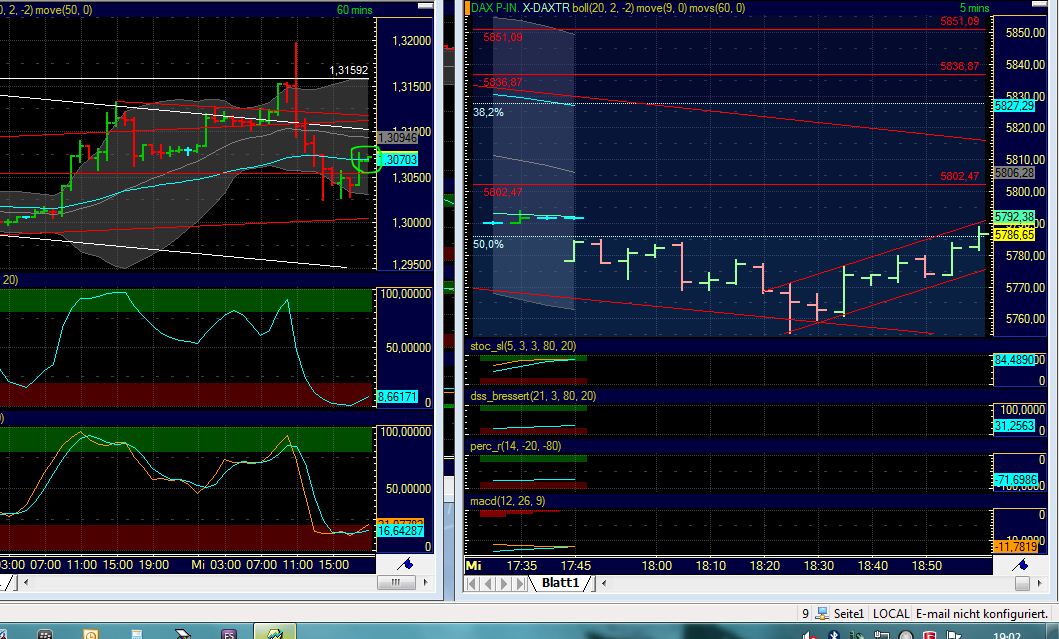1059x639 pixels.
Task: Click the 50,0% Fibonacci level label
Action: click(488, 244)
